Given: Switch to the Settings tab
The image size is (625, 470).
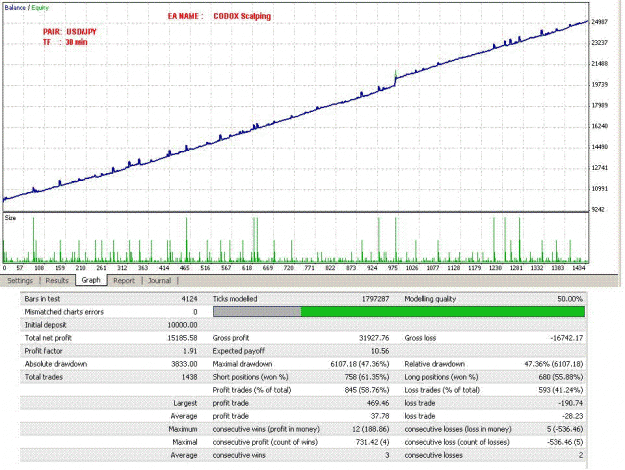Looking at the screenshot, I should click(20, 281).
